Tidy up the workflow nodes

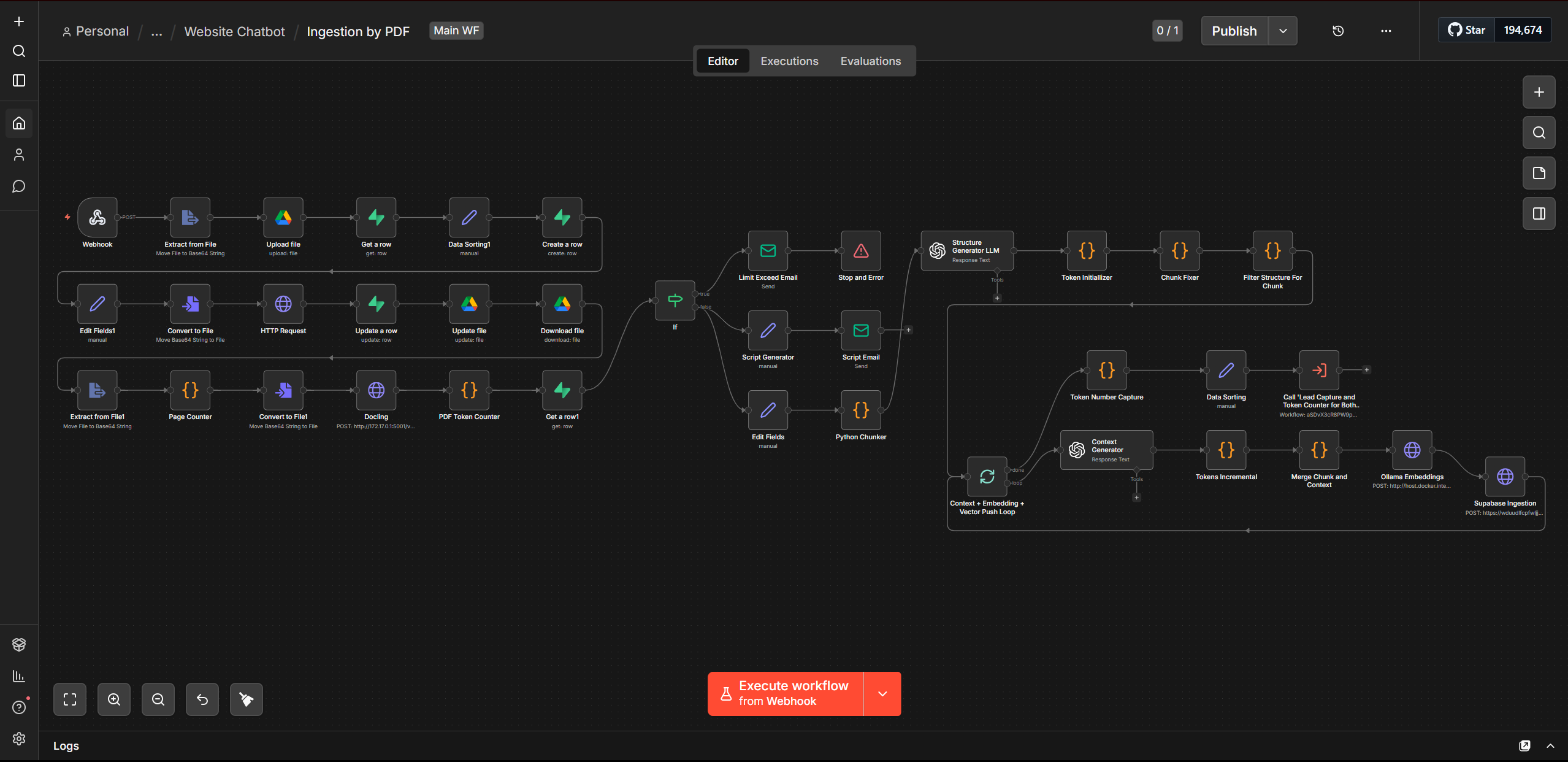click(247, 699)
